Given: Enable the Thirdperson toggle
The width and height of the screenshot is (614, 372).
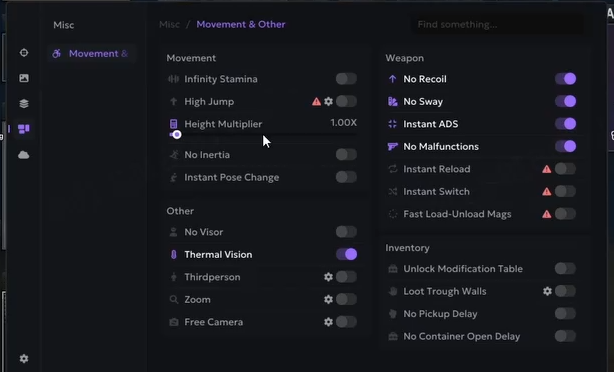Looking at the screenshot, I should tap(346, 277).
